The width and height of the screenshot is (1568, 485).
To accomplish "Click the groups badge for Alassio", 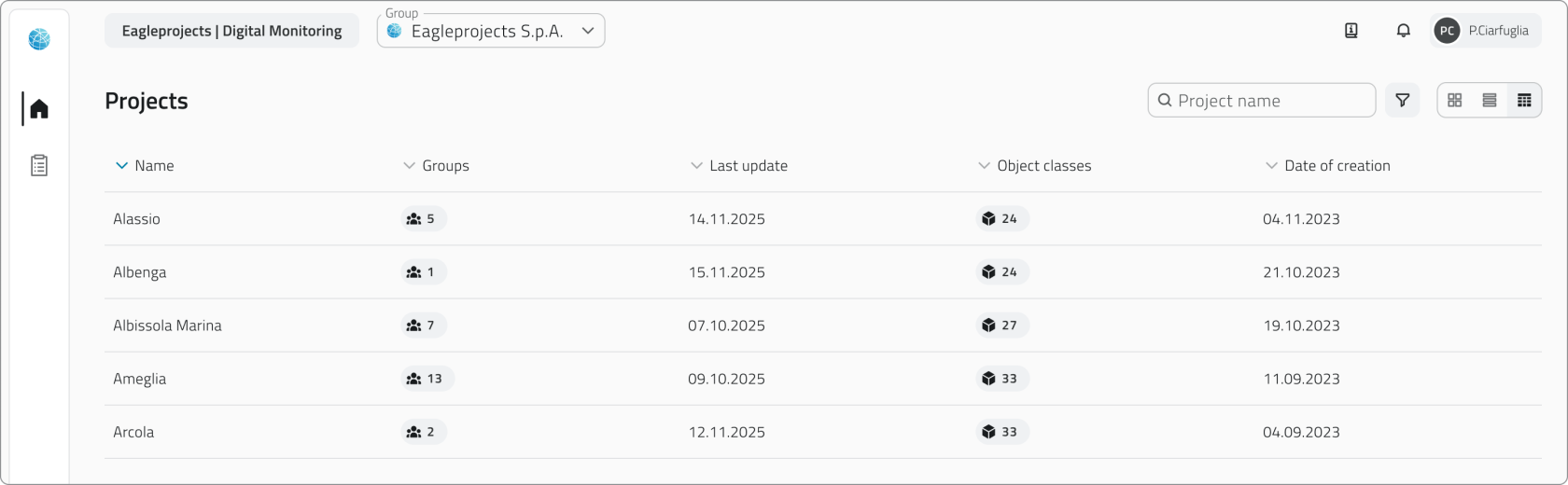I will (422, 219).
